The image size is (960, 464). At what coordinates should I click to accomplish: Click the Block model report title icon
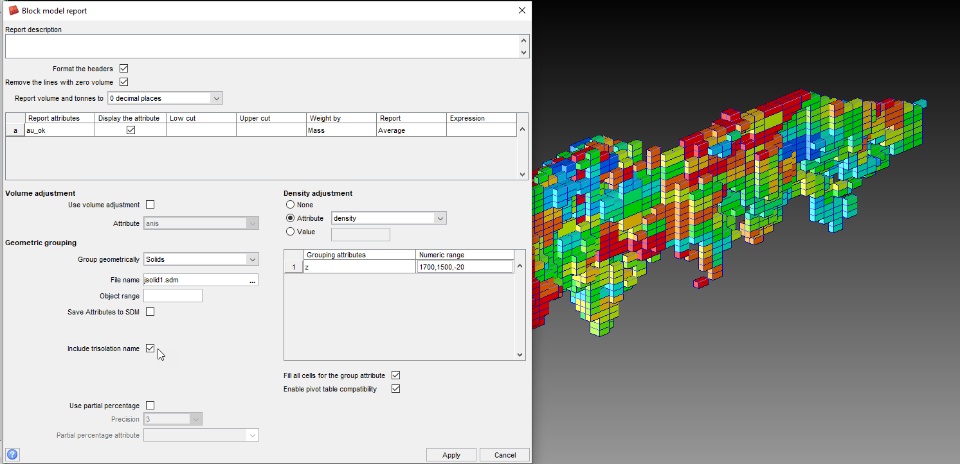click(13, 10)
